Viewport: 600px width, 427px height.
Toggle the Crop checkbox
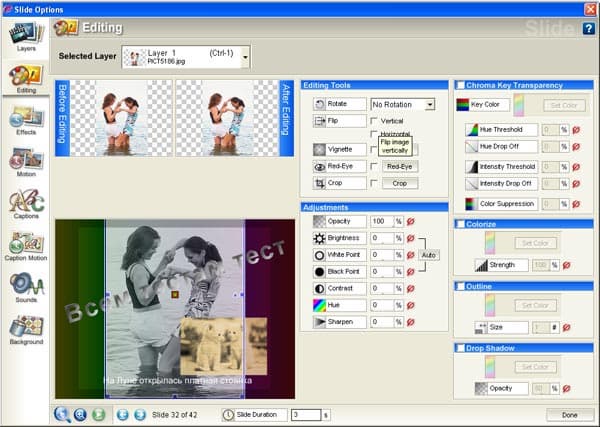374,183
